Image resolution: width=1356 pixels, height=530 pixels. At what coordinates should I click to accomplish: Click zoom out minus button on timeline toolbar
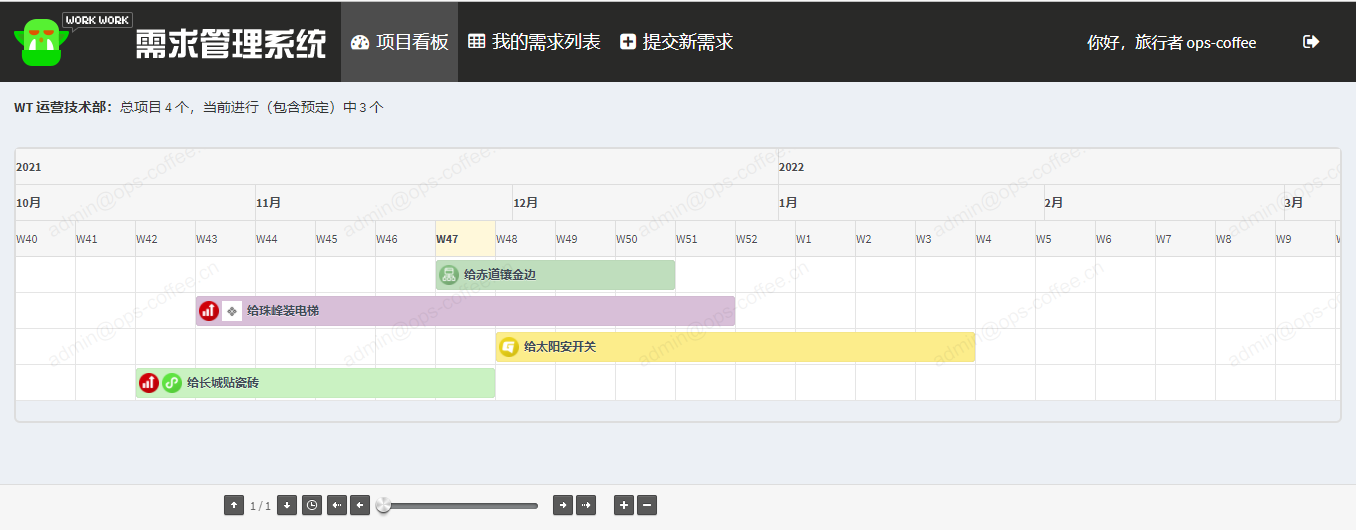[x=647, y=506]
